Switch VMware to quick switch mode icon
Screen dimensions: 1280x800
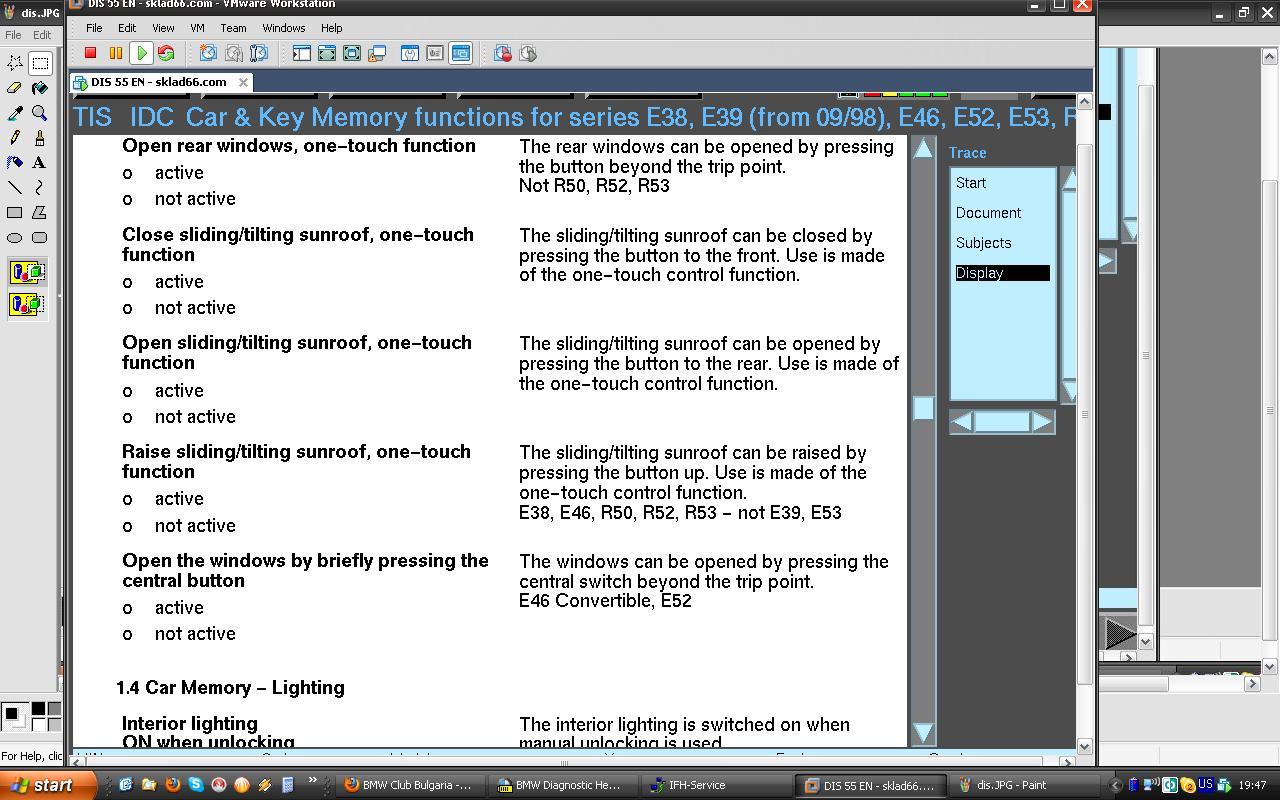327,53
